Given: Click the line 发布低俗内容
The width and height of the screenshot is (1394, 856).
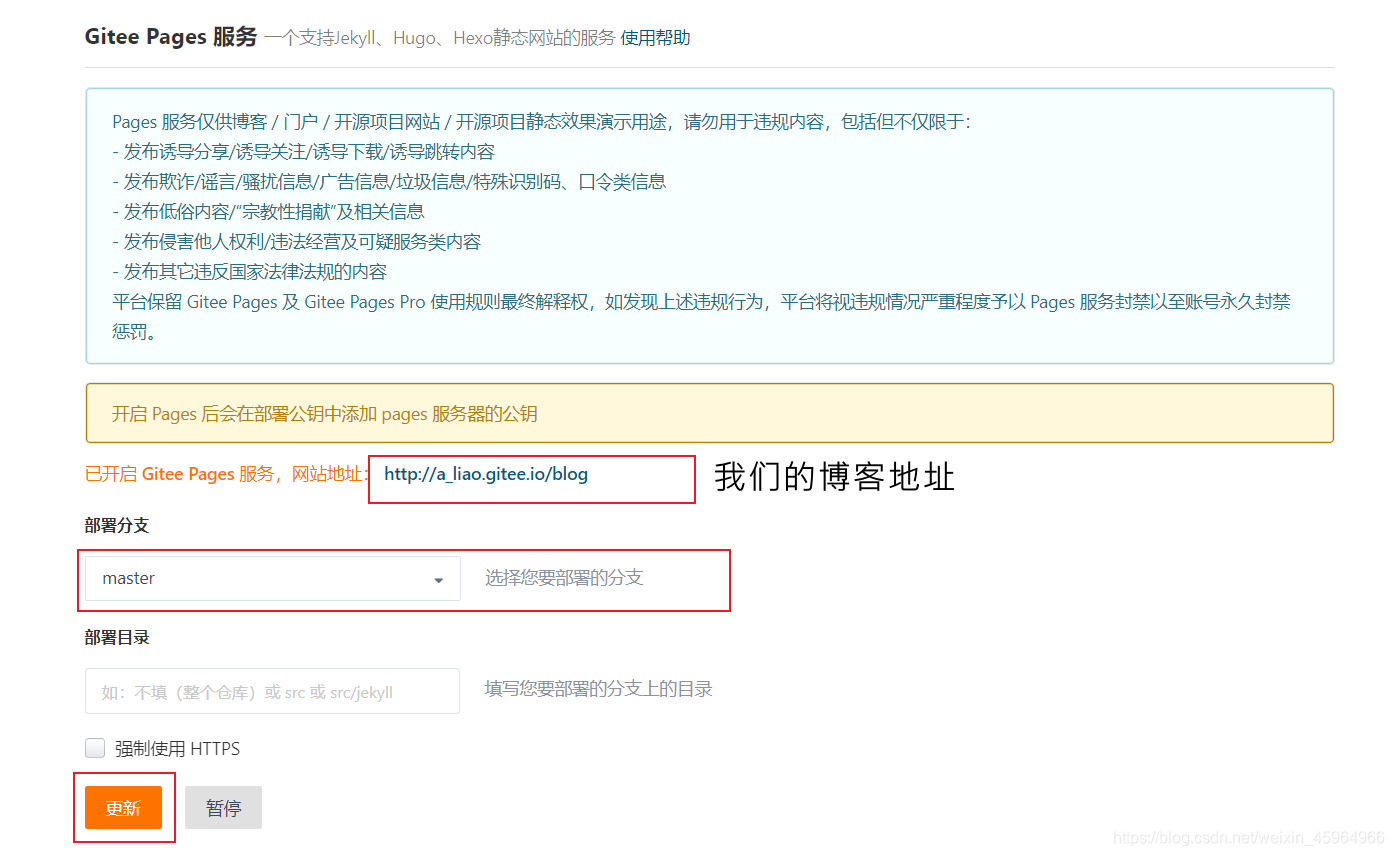Looking at the screenshot, I should pyautogui.click(x=268, y=212).
